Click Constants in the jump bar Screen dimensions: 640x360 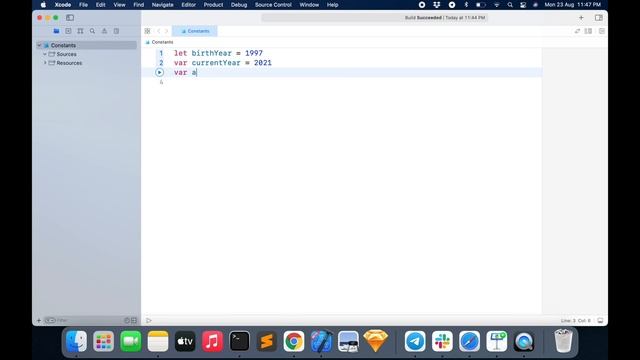(162, 42)
